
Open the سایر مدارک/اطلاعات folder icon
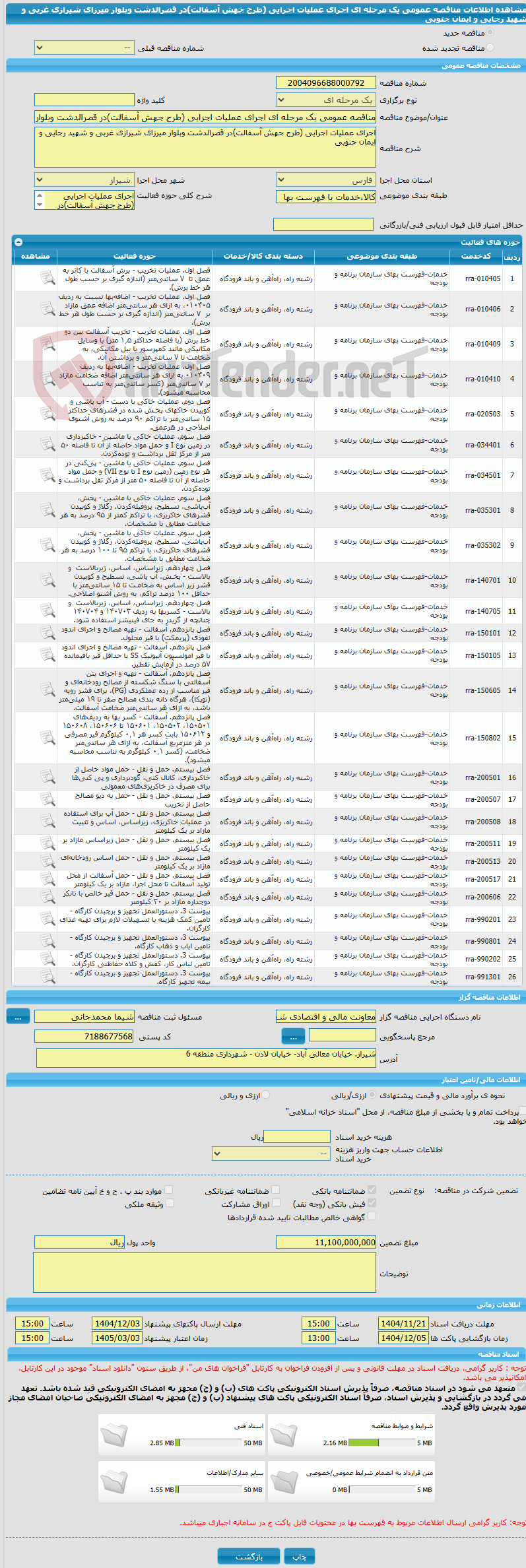click(x=114, y=1482)
